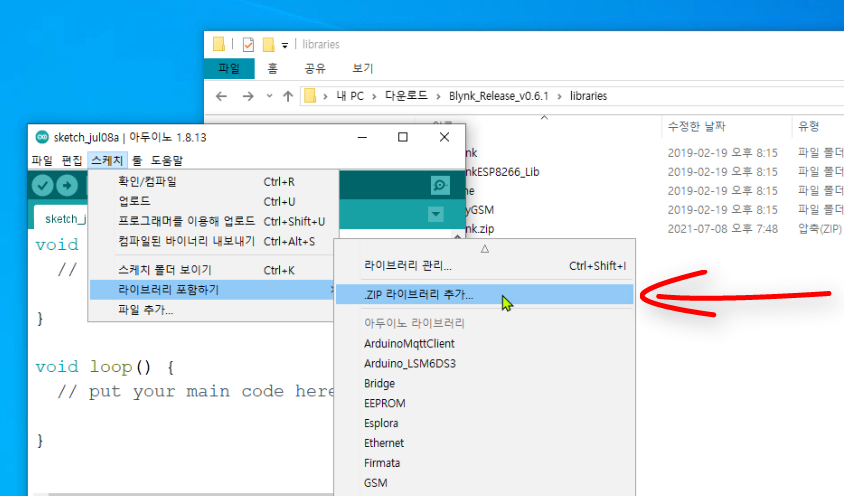This screenshot has width=844, height=496.
Task: Select 라이브러리 관리... entry
Action: tap(484, 266)
